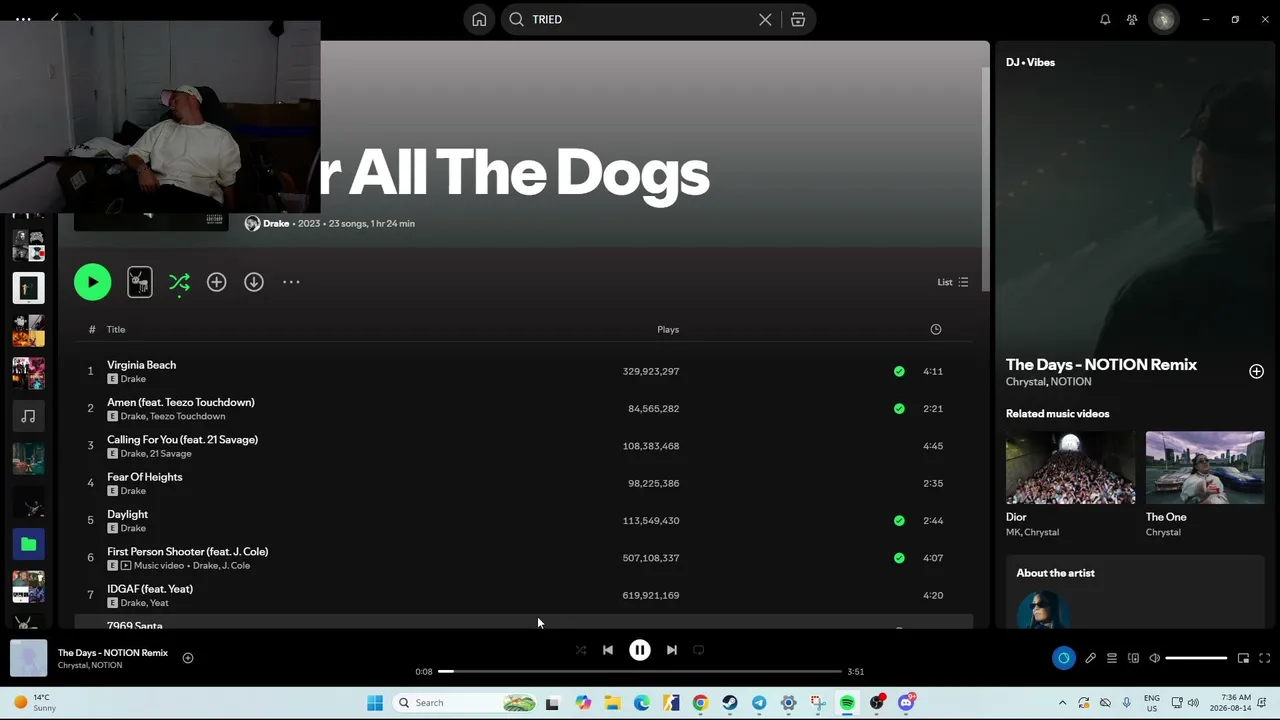Show lyrics with the microphone icon
This screenshot has width=1280, height=720.
1090,658
